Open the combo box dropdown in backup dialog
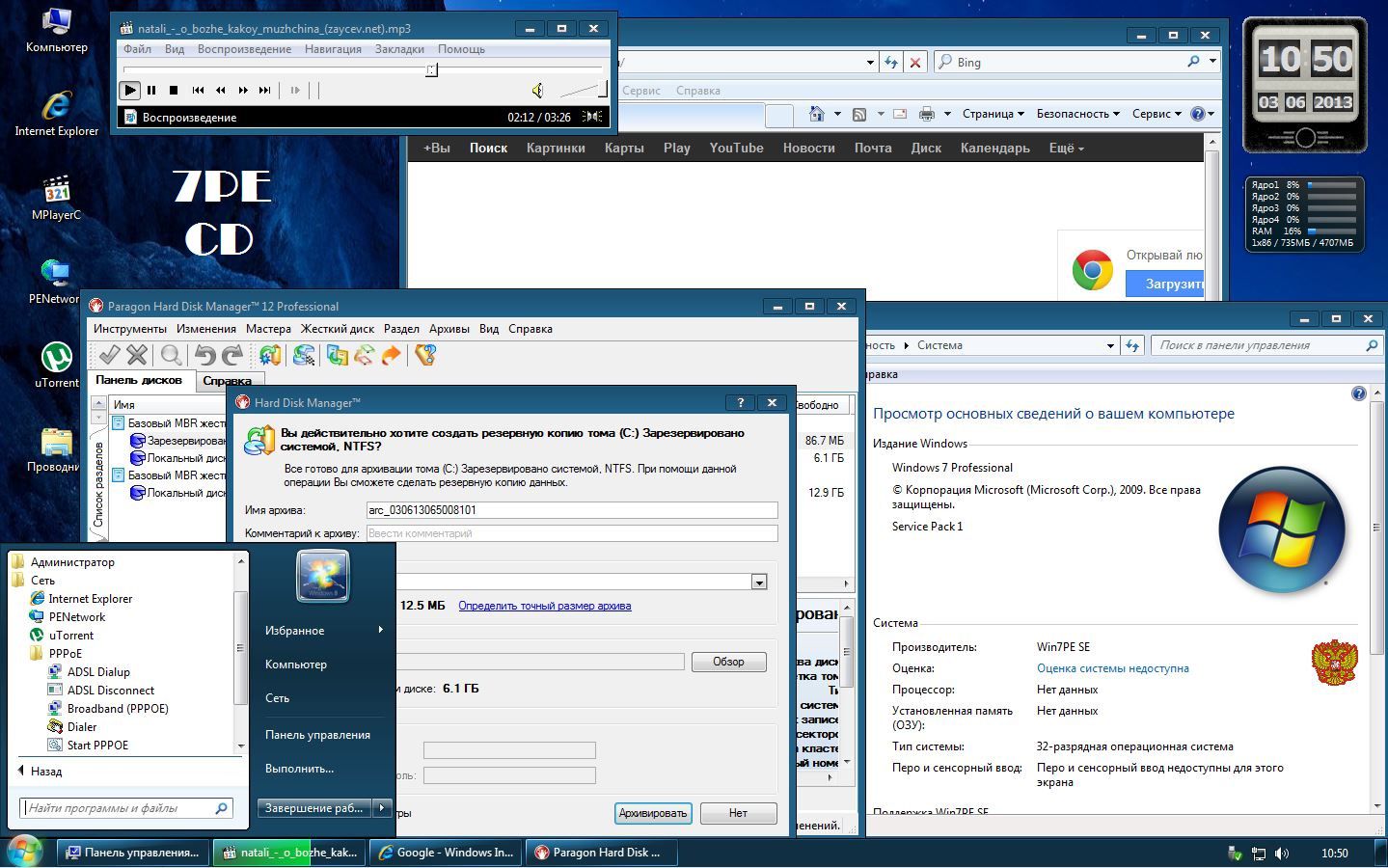The height and width of the screenshot is (868, 1388). click(x=759, y=582)
